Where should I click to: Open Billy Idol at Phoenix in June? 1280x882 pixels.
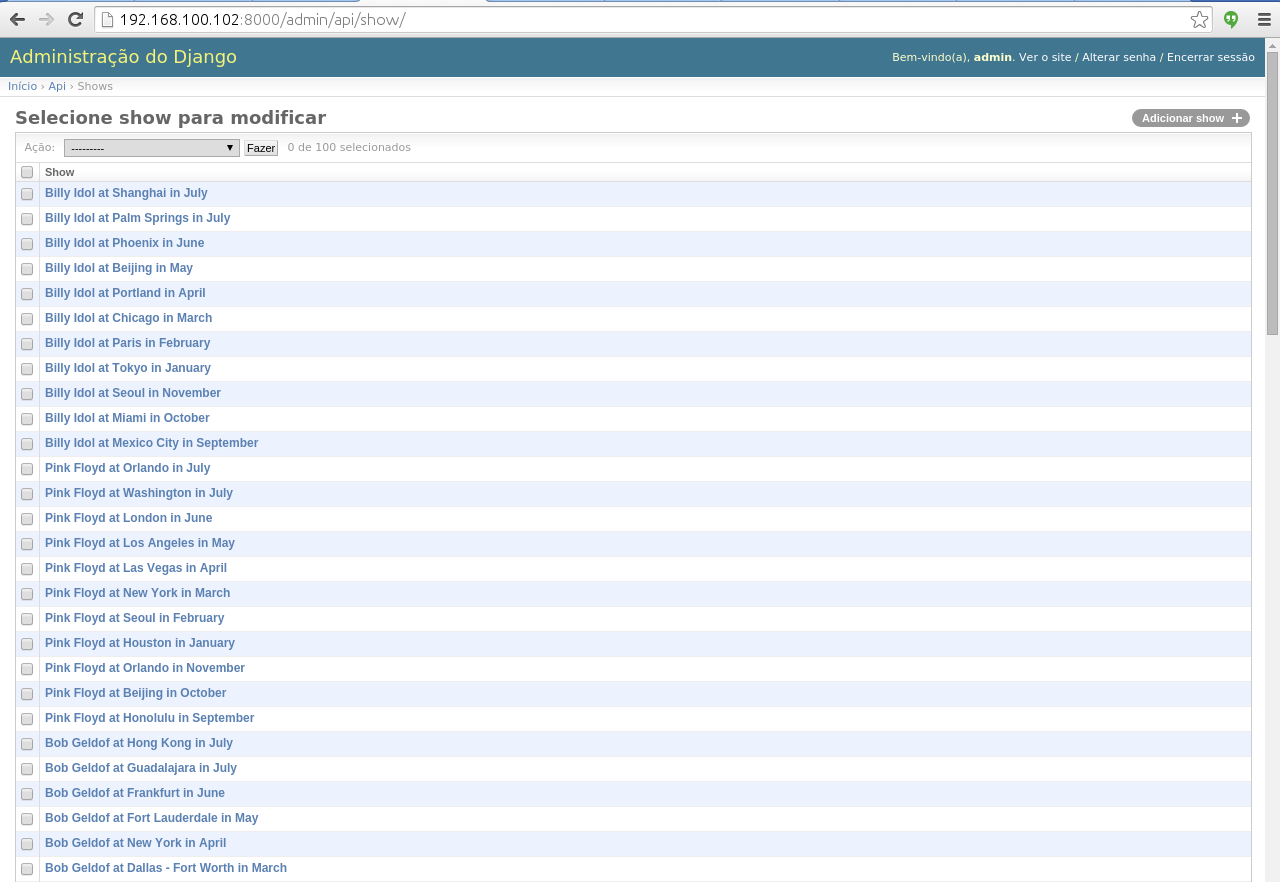[x=124, y=243]
